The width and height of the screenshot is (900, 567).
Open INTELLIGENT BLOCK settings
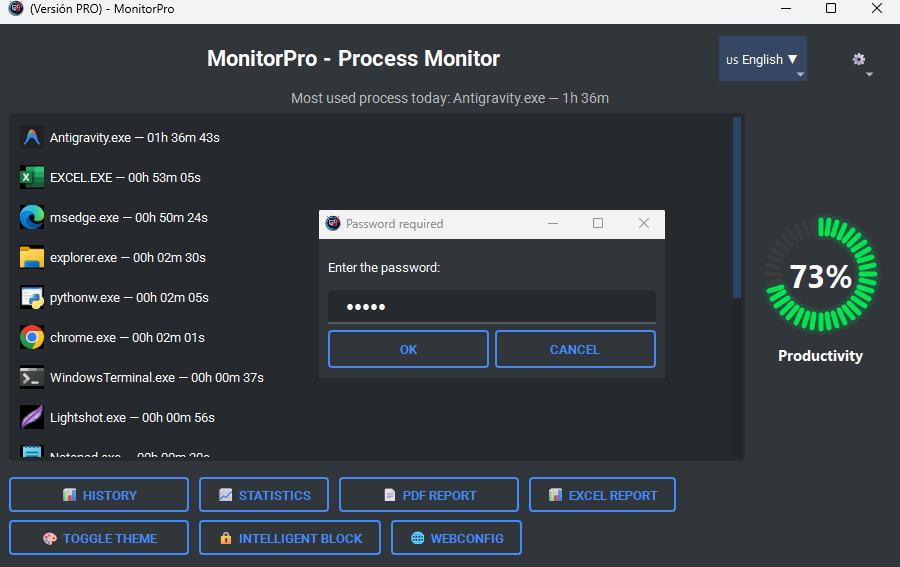click(290, 538)
